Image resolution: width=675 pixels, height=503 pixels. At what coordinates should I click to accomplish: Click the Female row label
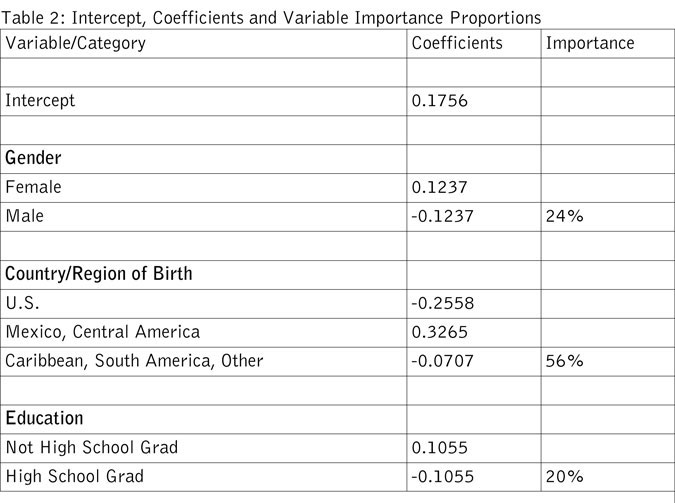(x=33, y=187)
